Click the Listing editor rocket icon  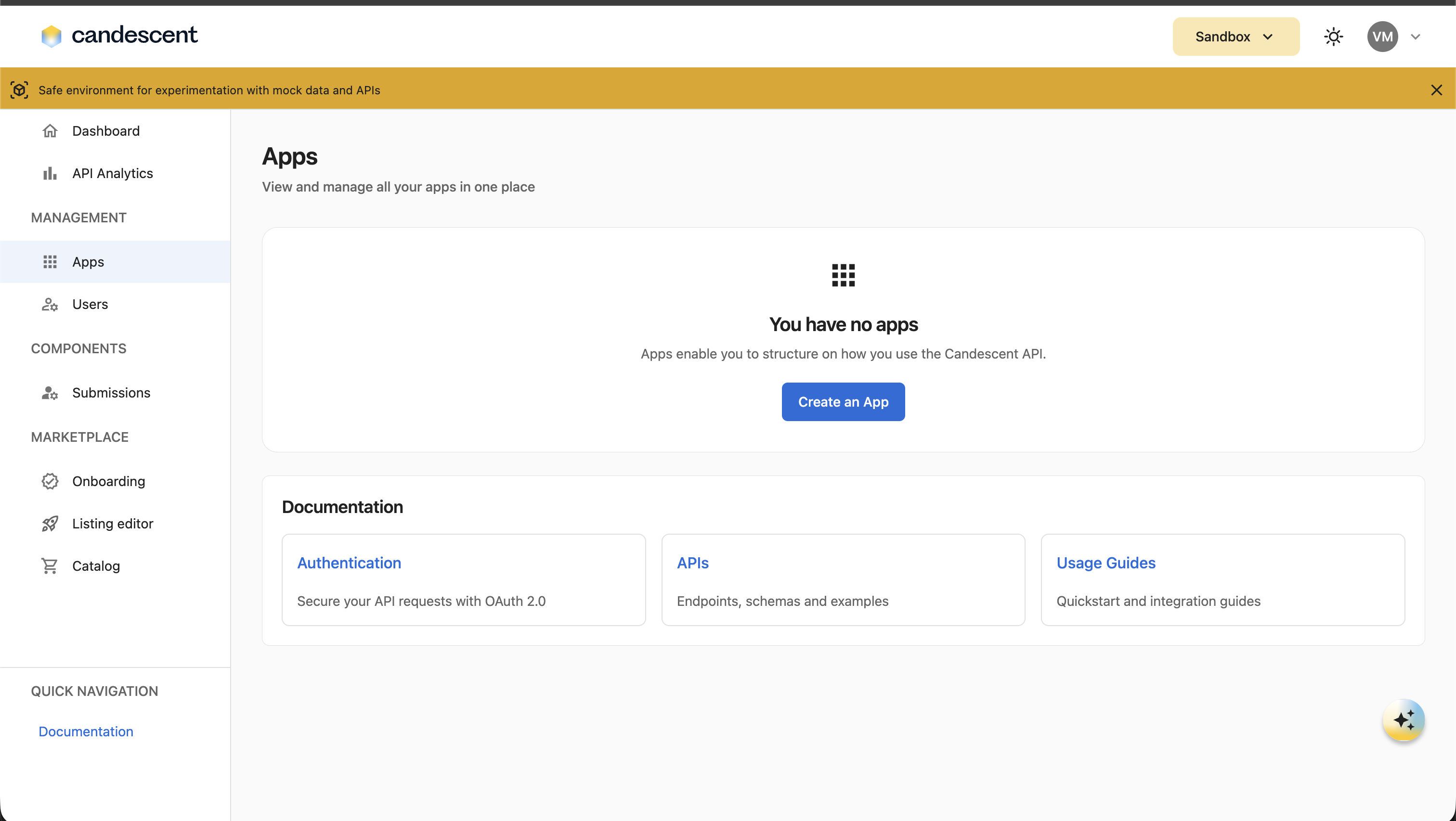(x=50, y=523)
